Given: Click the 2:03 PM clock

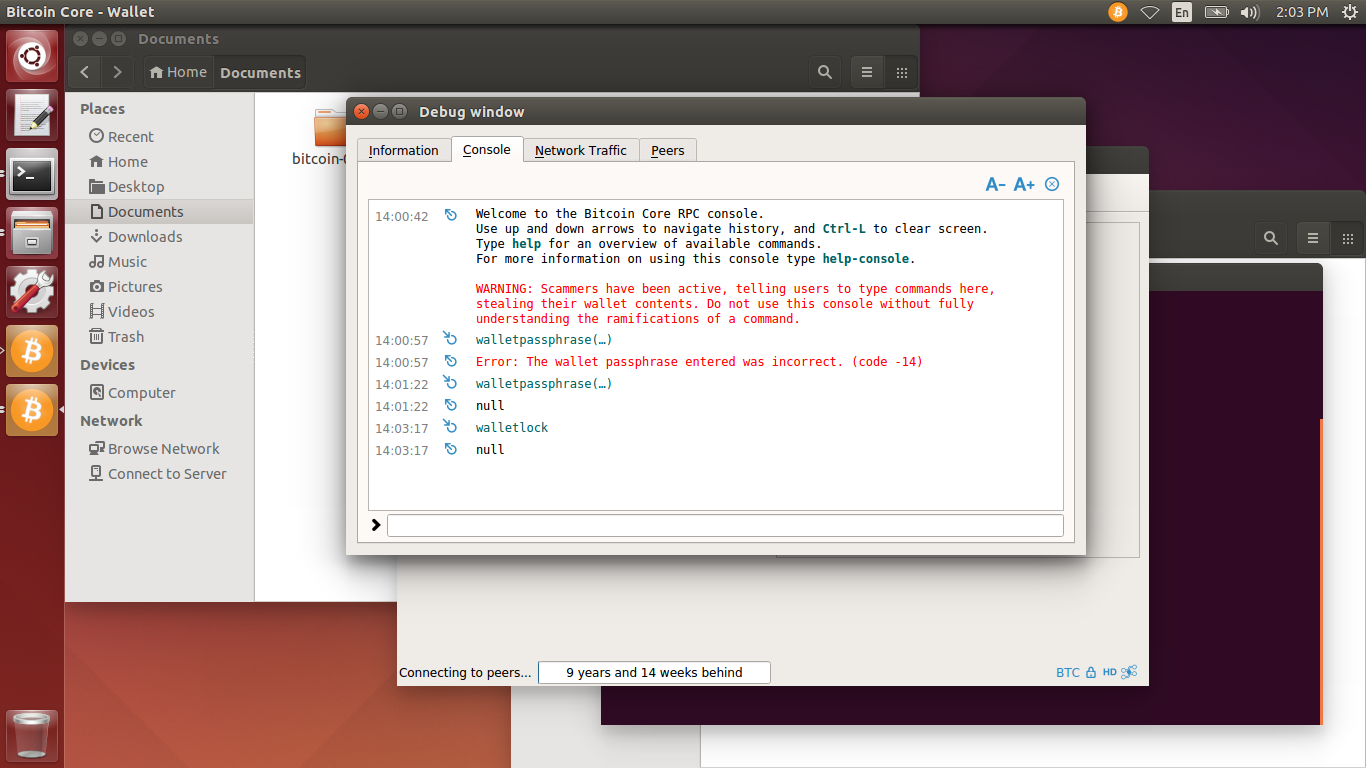Looking at the screenshot, I should pos(1302,12).
